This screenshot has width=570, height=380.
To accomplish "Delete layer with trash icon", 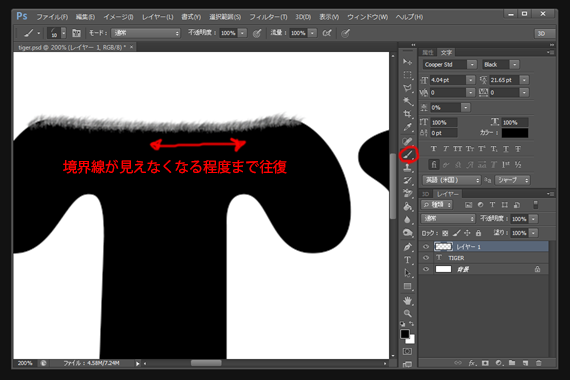I will [538, 363].
